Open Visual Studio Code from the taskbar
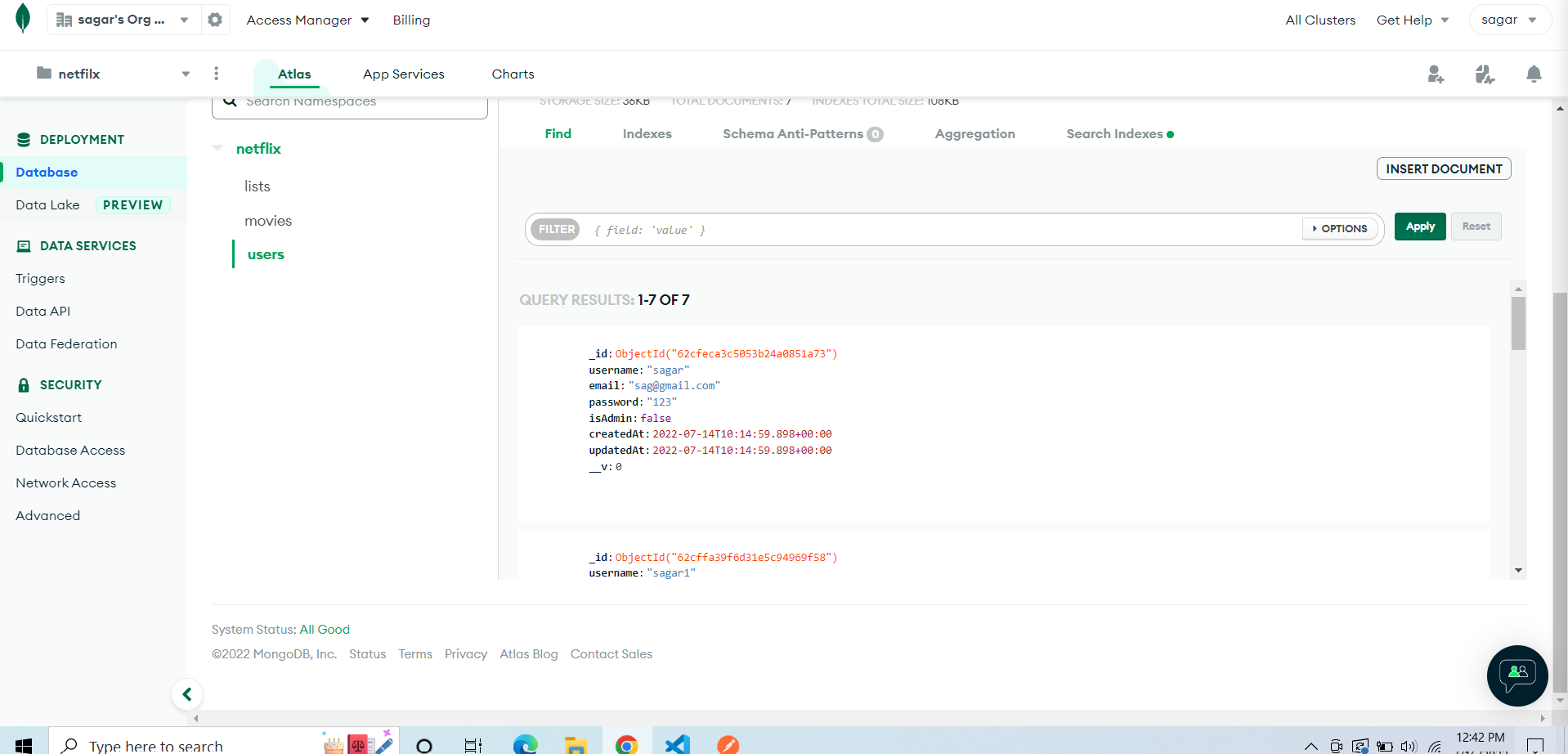This screenshot has width=1568, height=754. pyautogui.click(x=676, y=744)
